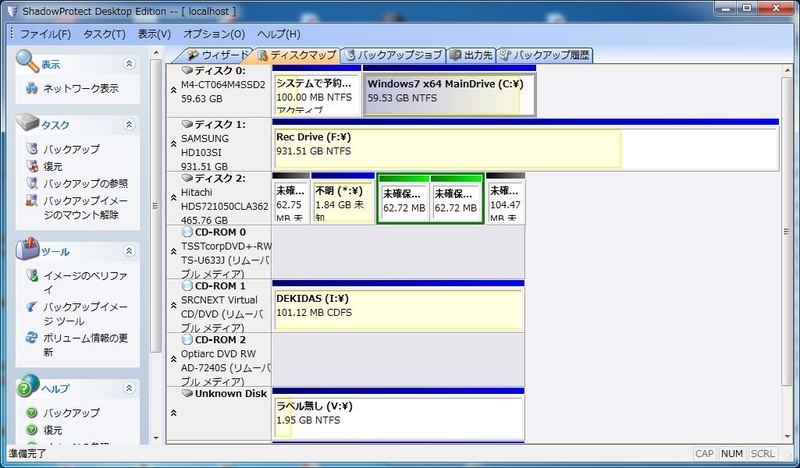Collapse the Unknown Disk row chevron
The image size is (800, 468).
pyautogui.click(x=173, y=413)
